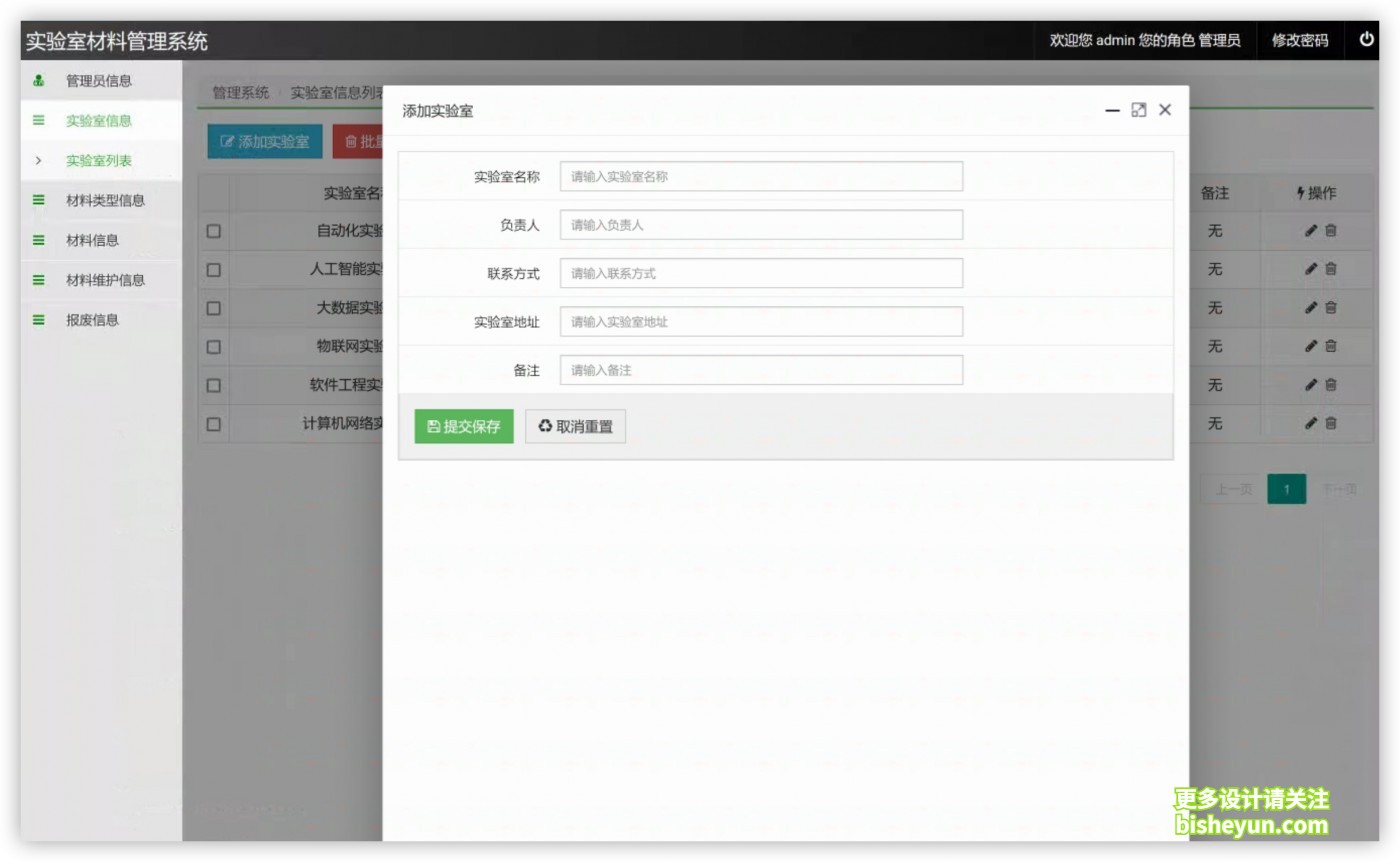The height and width of the screenshot is (862, 1400).
Task: Open the 管理员信息 sidebar menu
Action: 100,81
